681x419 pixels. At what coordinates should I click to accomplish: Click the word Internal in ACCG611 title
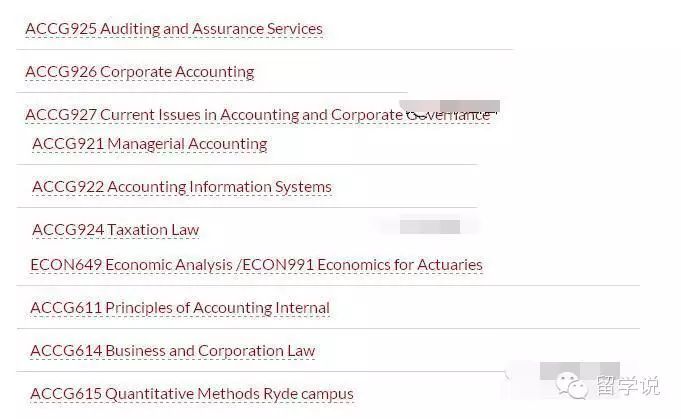pos(302,308)
